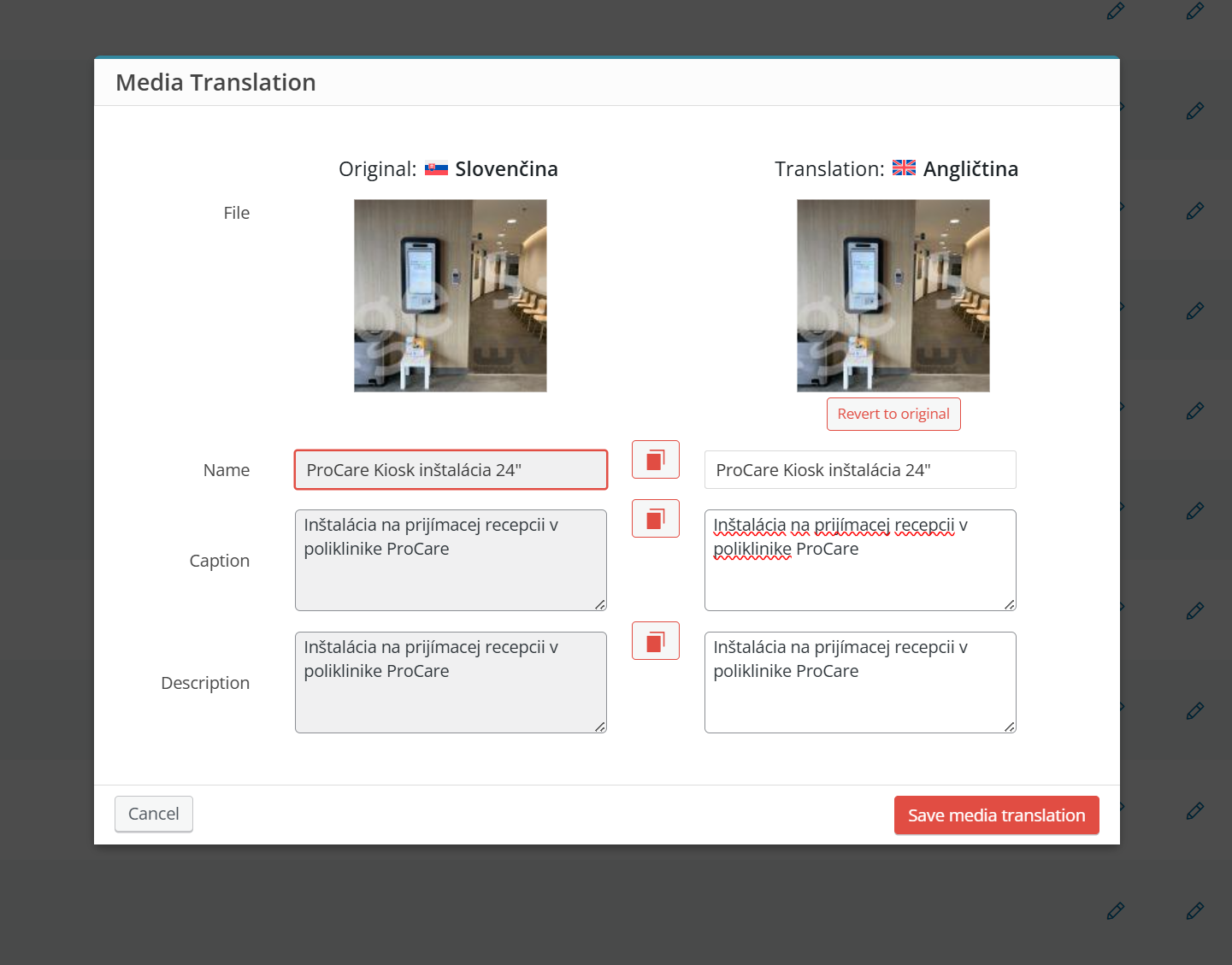Grab resize handle of translated Description textarea
Viewport: 1232px width, 965px height.
[x=1010, y=727]
